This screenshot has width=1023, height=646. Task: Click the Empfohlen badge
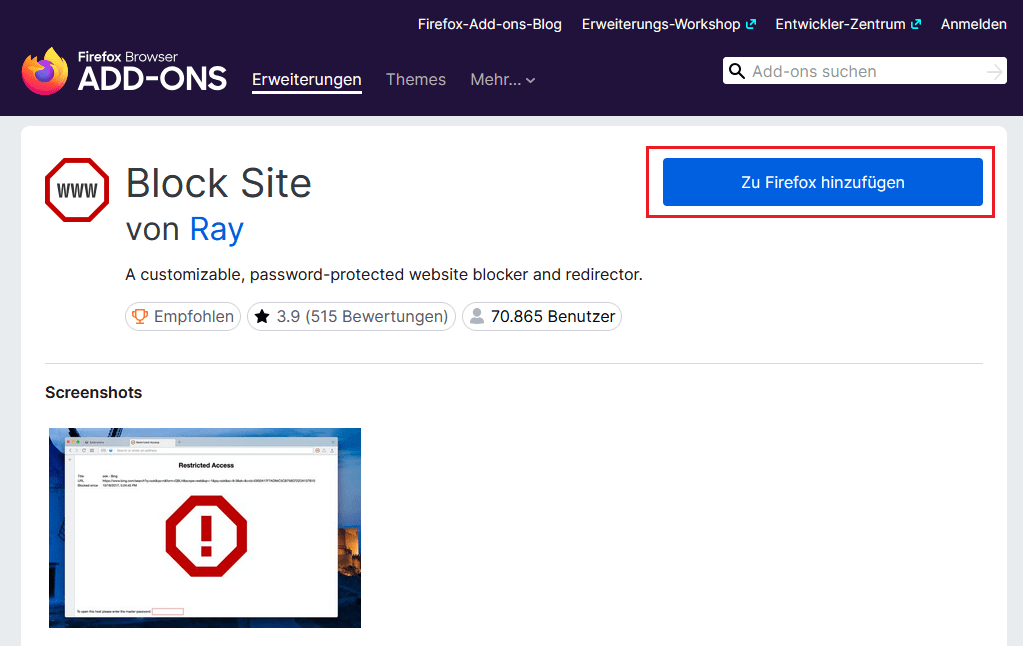click(x=182, y=316)
